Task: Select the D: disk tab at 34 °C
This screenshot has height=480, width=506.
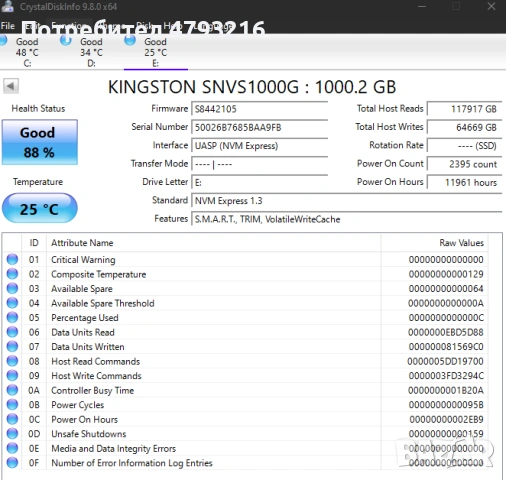Action: [x=91, y=52]
